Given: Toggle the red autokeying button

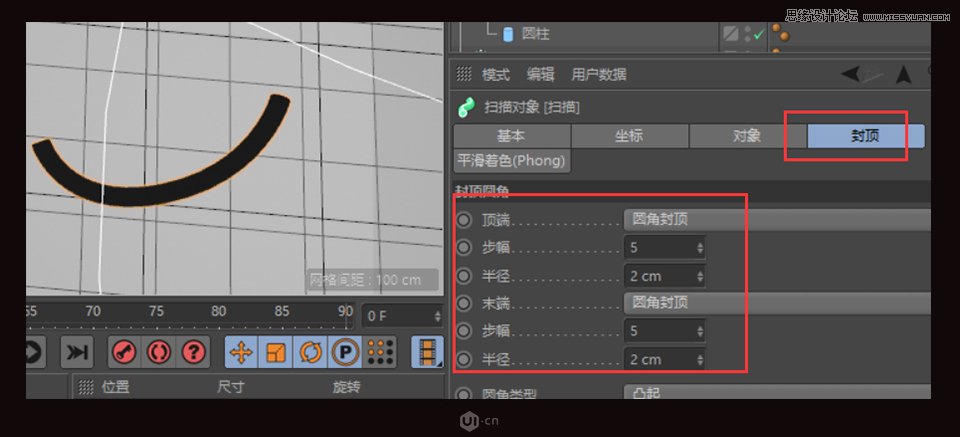Looking at the screenshot, I should click(159, 352).
